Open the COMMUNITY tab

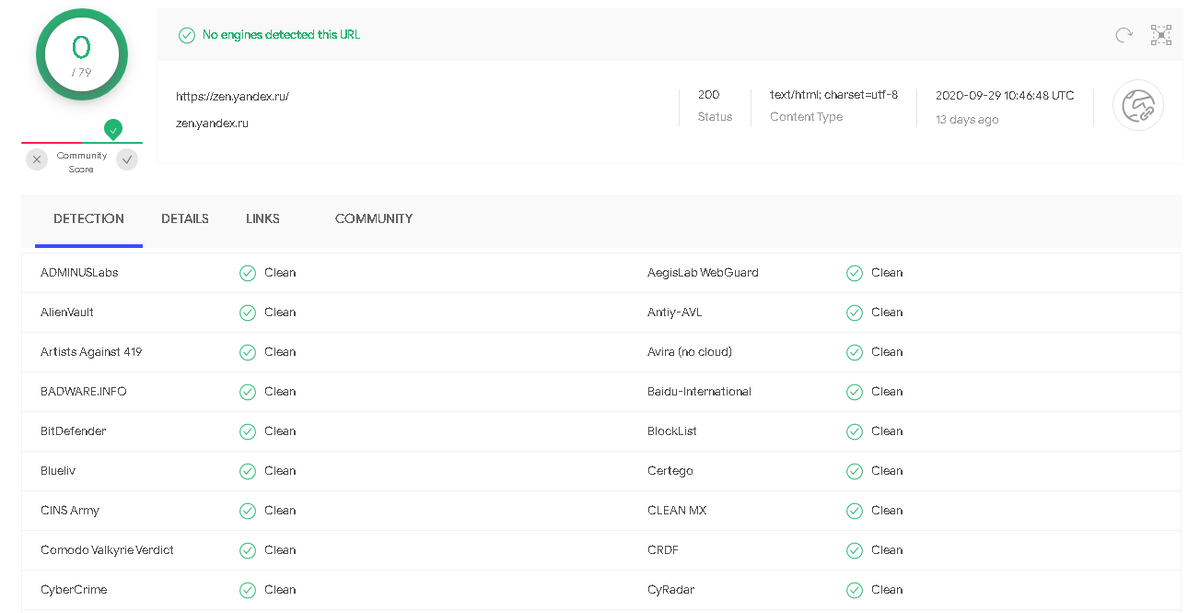click(x=374, y=219)
